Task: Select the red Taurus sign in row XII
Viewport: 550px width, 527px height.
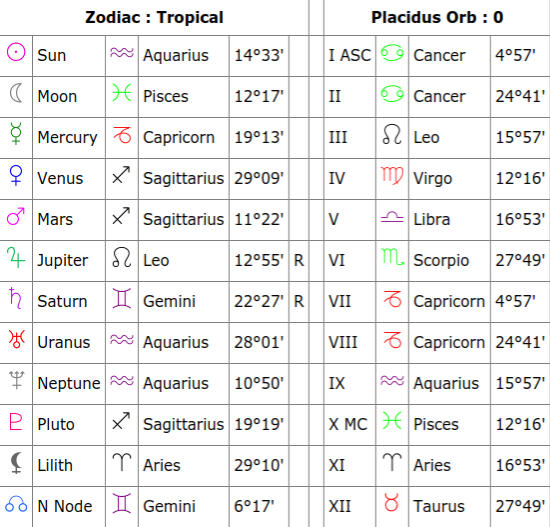Action: (391, 502)
